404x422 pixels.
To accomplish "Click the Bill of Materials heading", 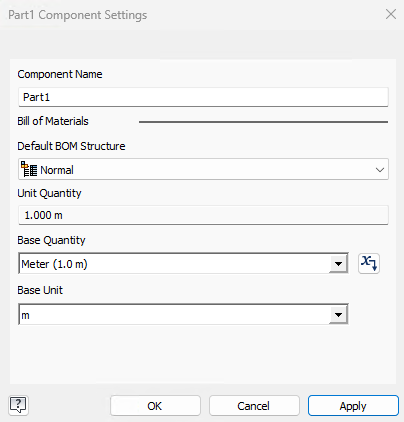I will (53, 121).
